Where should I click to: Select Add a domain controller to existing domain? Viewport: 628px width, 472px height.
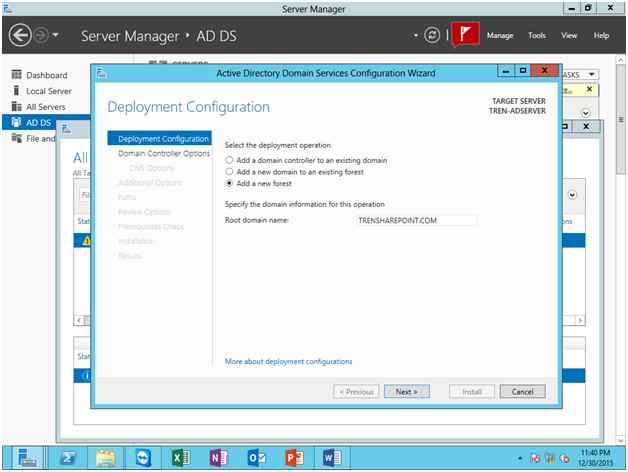229,160
